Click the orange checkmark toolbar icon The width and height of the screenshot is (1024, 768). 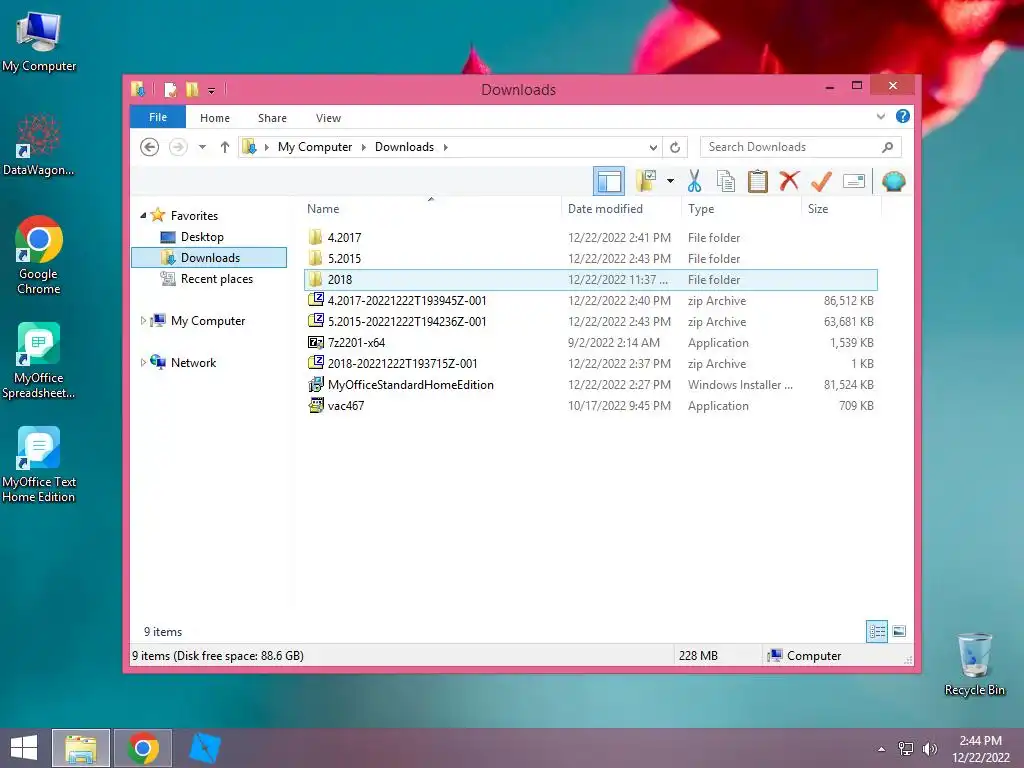point(821,181)
